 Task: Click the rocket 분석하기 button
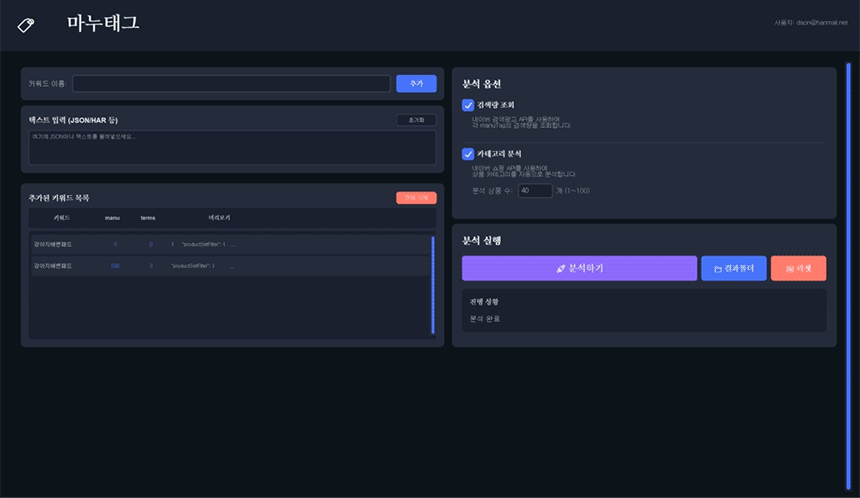pos(579,268)
